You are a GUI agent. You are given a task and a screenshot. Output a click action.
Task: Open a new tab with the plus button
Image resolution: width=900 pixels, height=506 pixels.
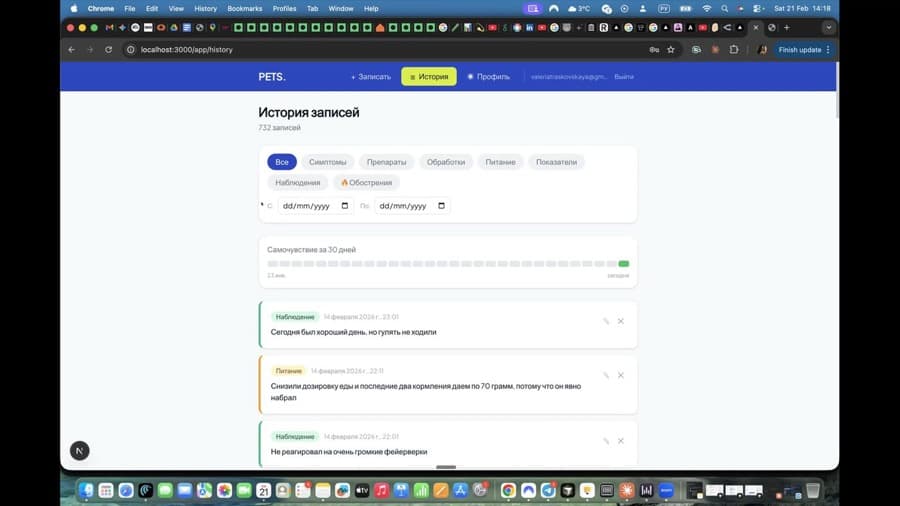[787, 28]
